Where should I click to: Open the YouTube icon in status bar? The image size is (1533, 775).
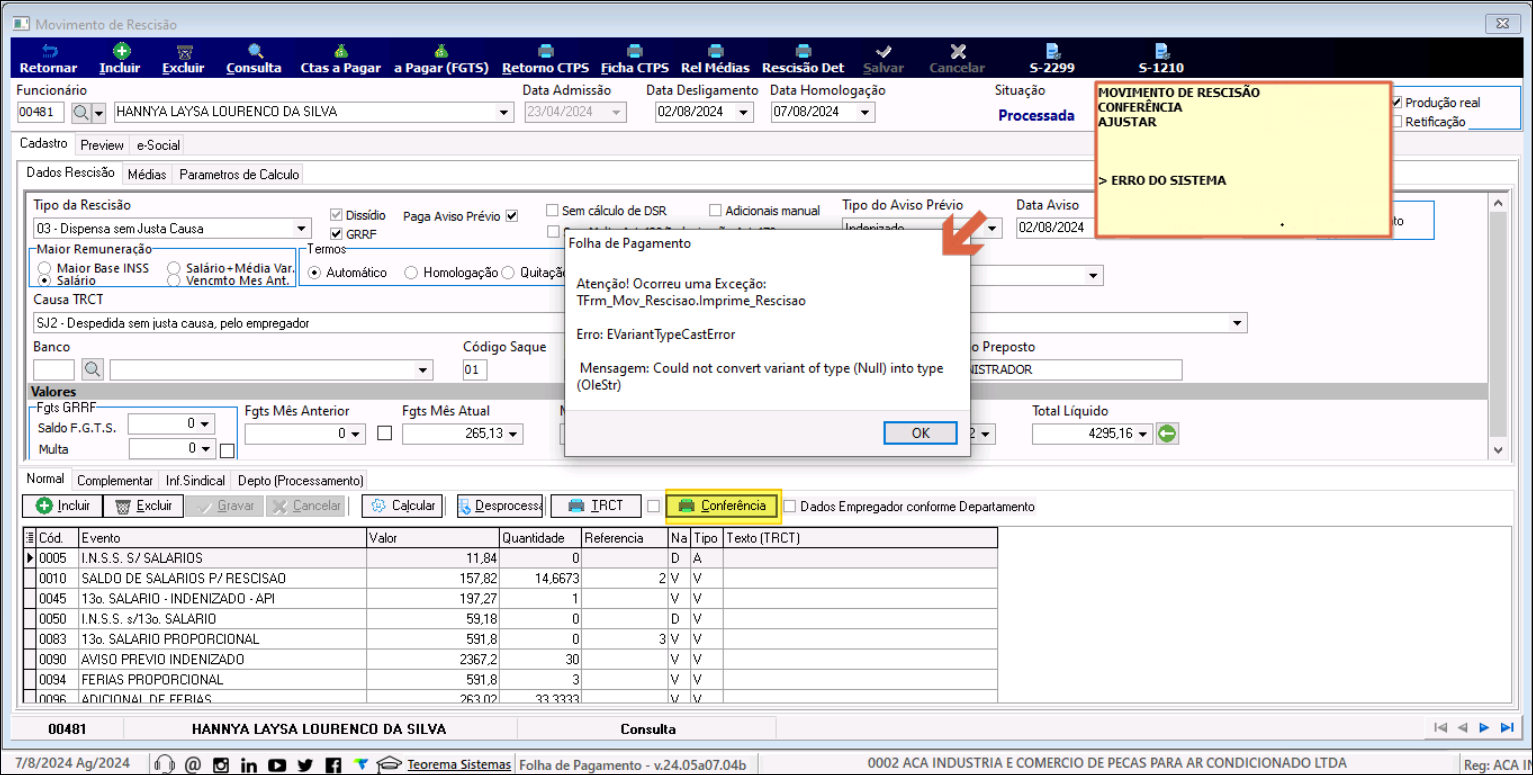coord(277,765)
